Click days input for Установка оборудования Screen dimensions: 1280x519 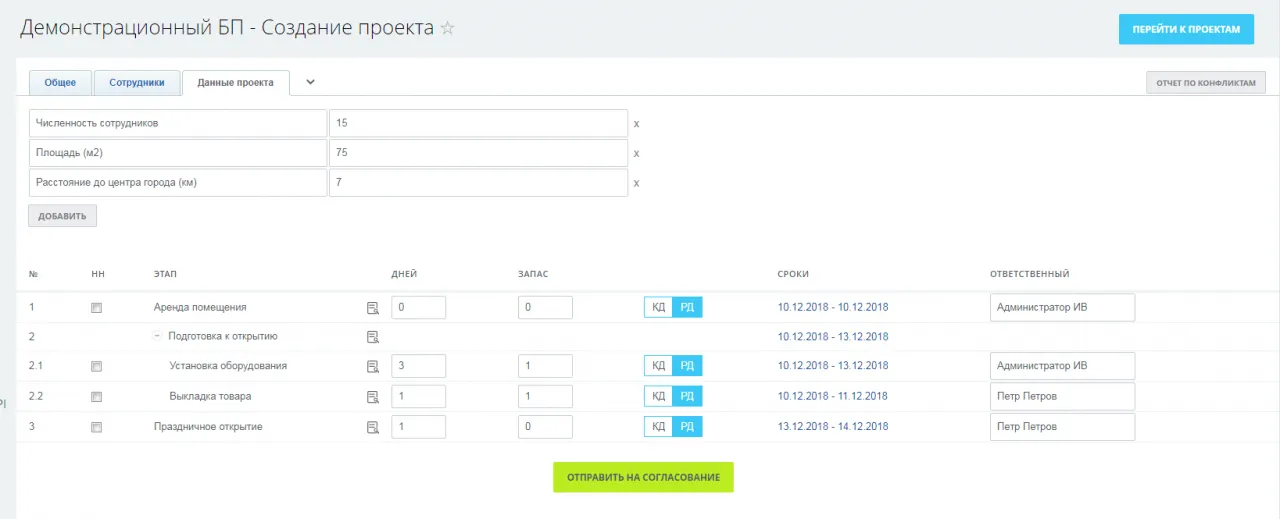(418, 366)
